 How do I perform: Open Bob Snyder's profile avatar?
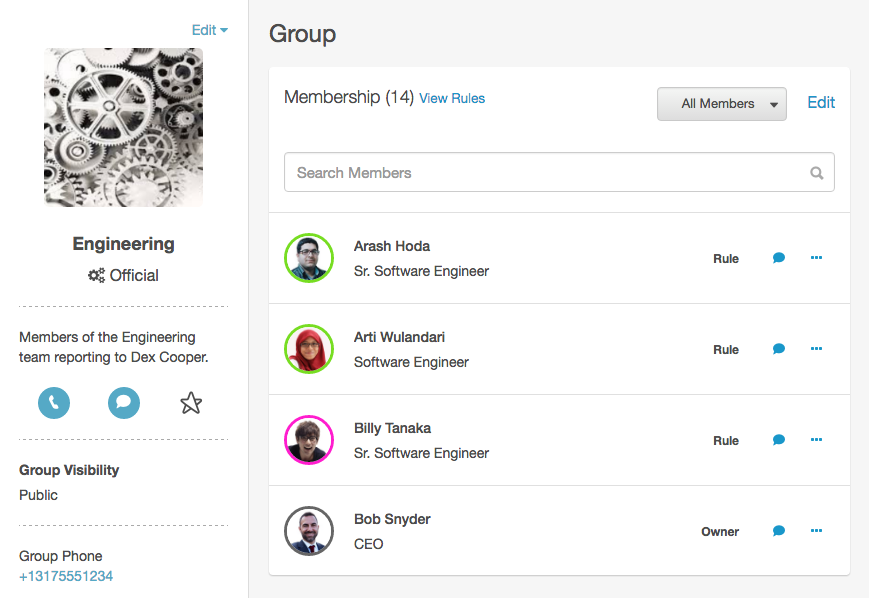pos(308,531)
